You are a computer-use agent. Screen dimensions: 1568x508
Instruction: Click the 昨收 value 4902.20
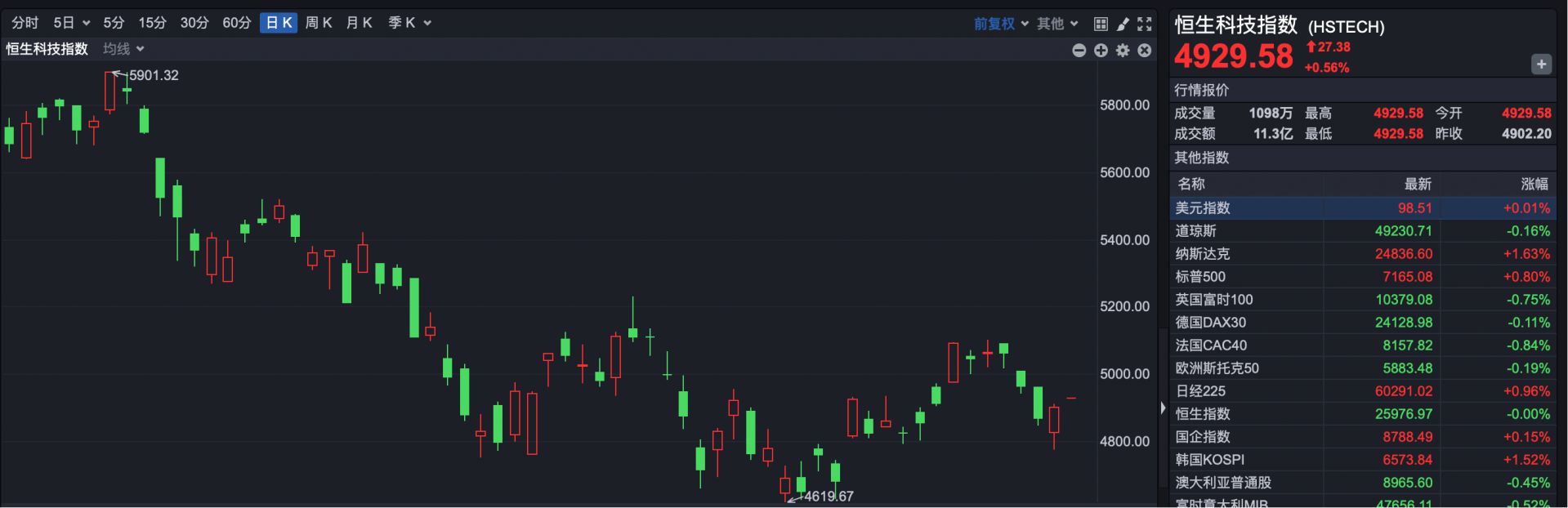[x=1526, y=134]
